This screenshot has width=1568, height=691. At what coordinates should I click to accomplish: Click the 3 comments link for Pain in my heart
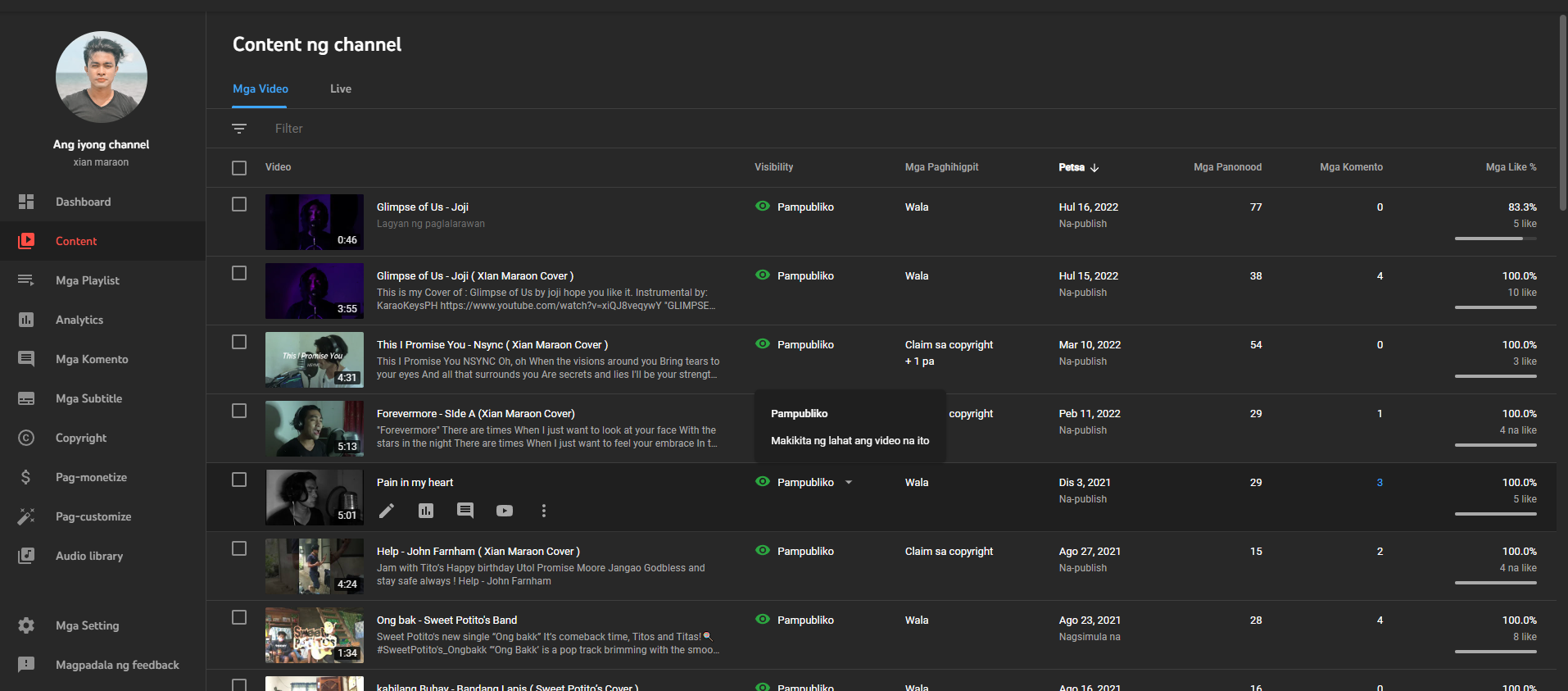[x=1380, y=483]
